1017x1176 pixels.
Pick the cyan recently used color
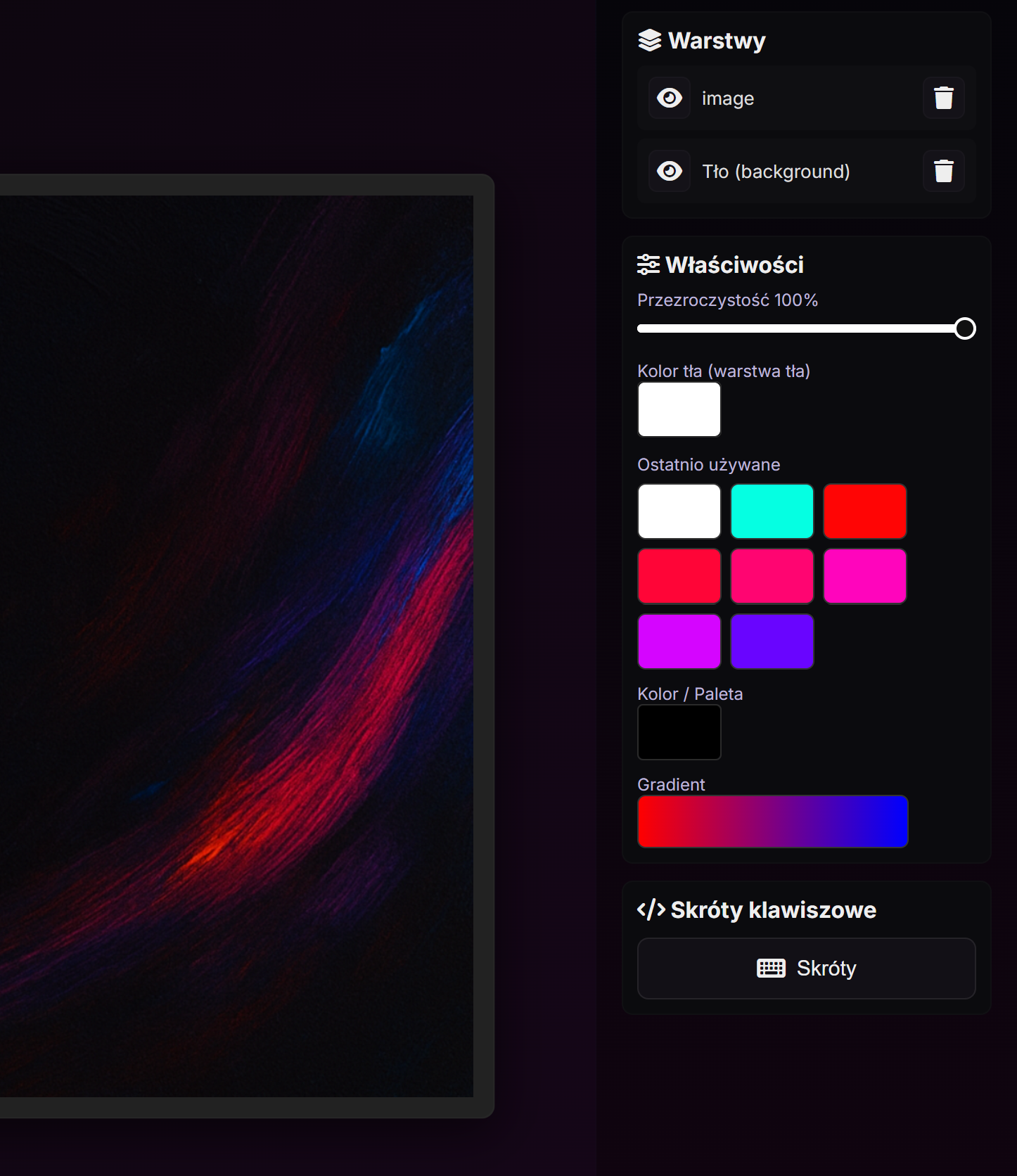point(772,511)
